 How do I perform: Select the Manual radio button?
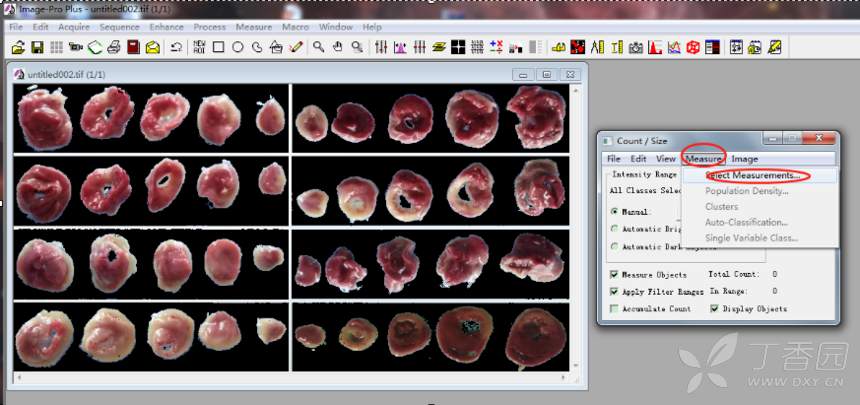pos(614,212)
